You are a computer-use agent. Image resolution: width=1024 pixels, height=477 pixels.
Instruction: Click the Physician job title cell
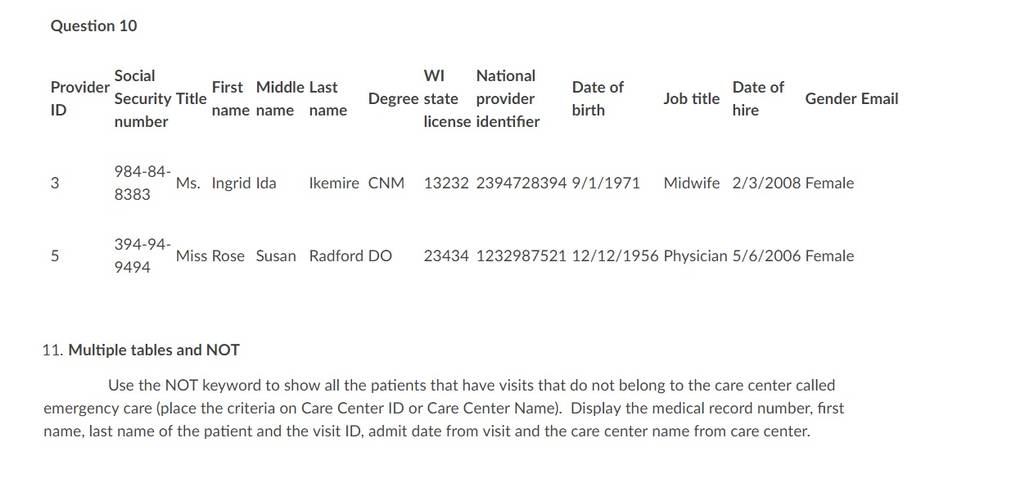695,255
